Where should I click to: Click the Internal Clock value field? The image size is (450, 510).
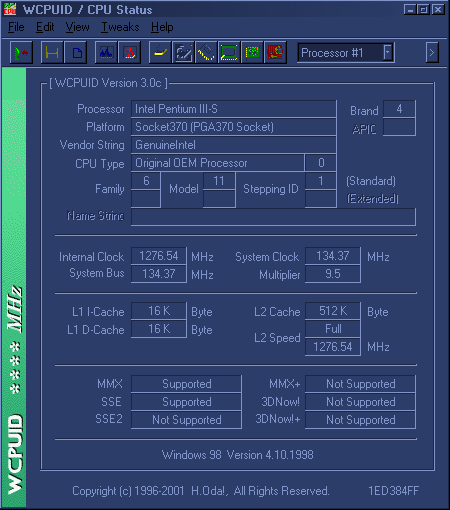(x=159, y=256)
